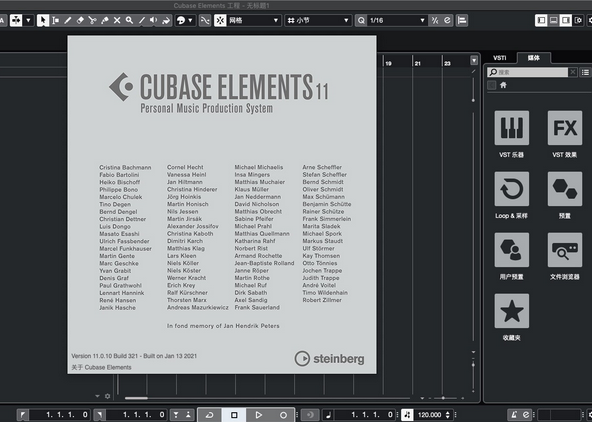Select the Erase tool
Screen dimensions: 592x422
(x=80, y=20)
